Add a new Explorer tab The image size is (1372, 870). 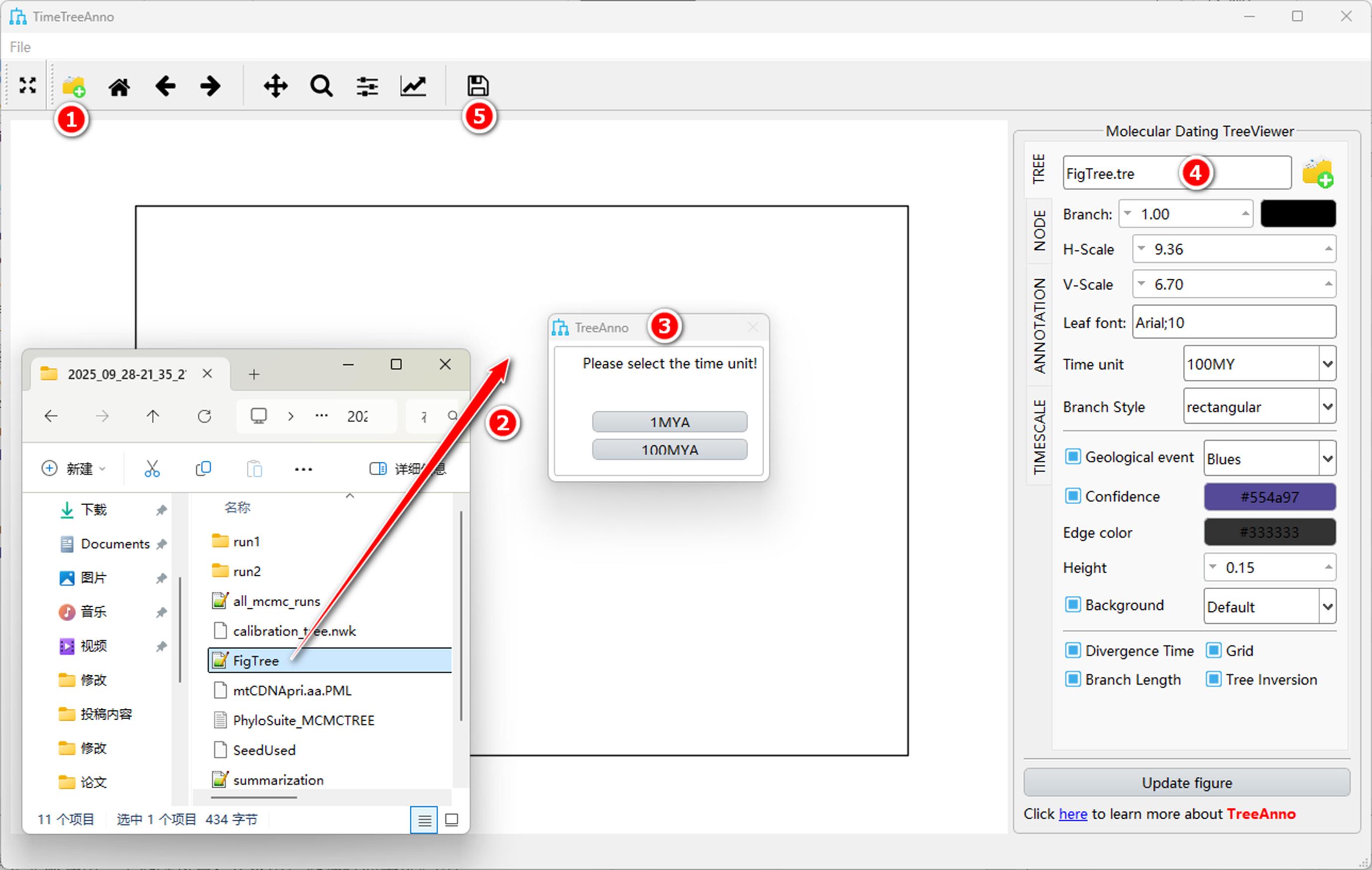(254, 374)
